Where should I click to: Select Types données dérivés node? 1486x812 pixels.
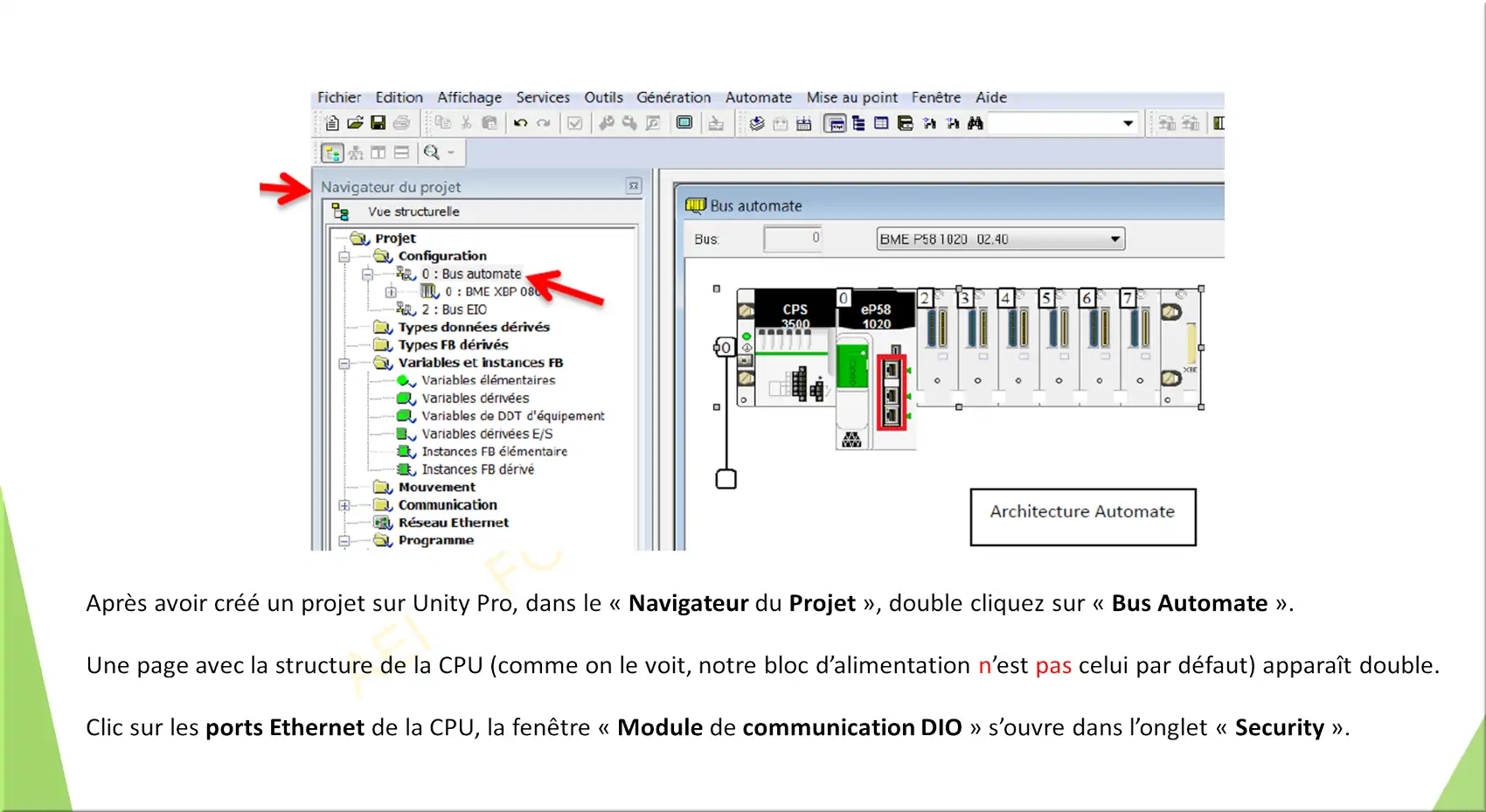coord(474,328)
